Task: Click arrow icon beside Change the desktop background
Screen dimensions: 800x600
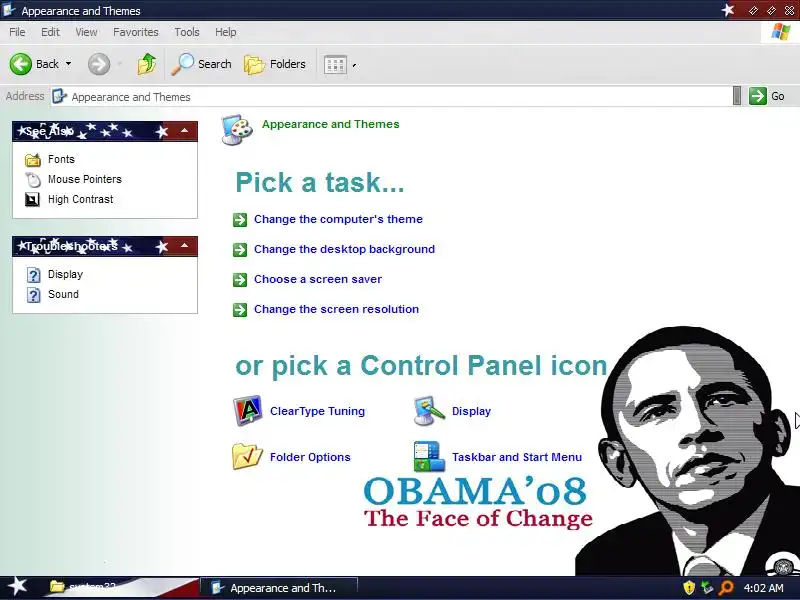Action: coord(240,250)
